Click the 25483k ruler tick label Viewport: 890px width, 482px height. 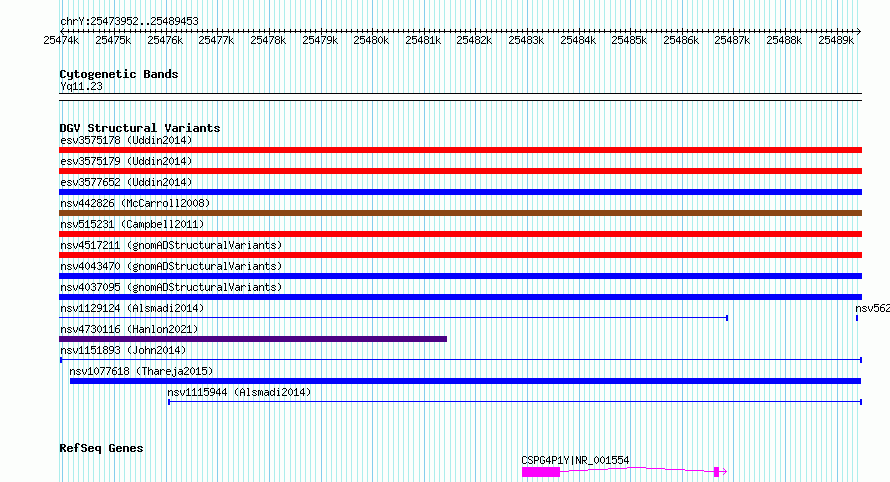(526, 40)
